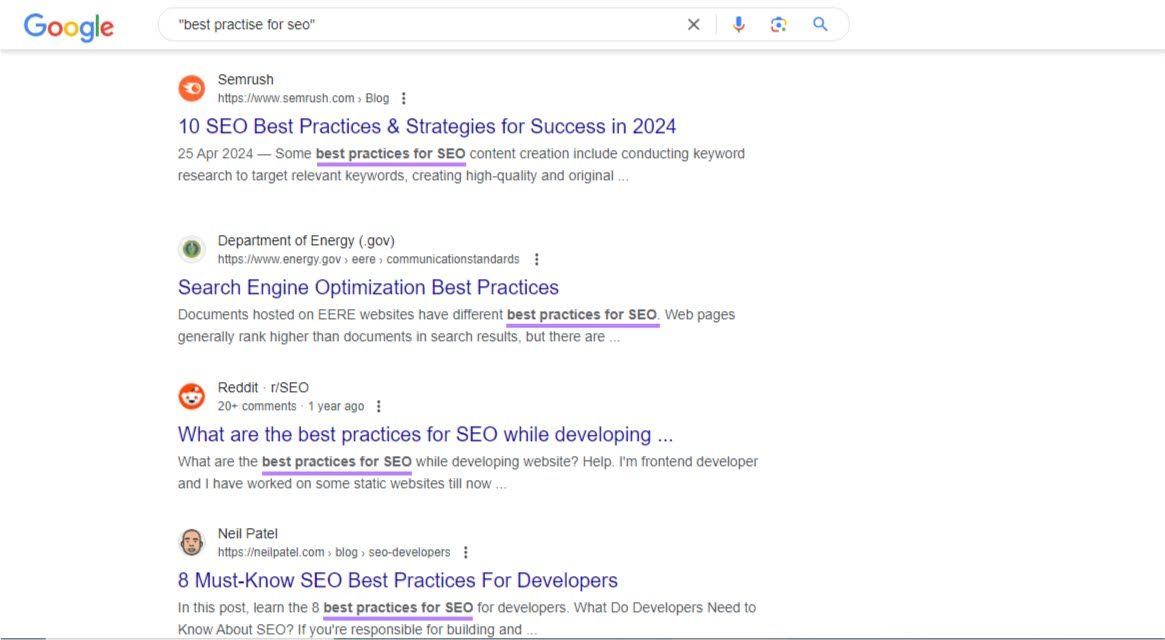Click the '20+ comments · 1 year ago' text
The image size is (1165, 640).
[x=291, y=407]
